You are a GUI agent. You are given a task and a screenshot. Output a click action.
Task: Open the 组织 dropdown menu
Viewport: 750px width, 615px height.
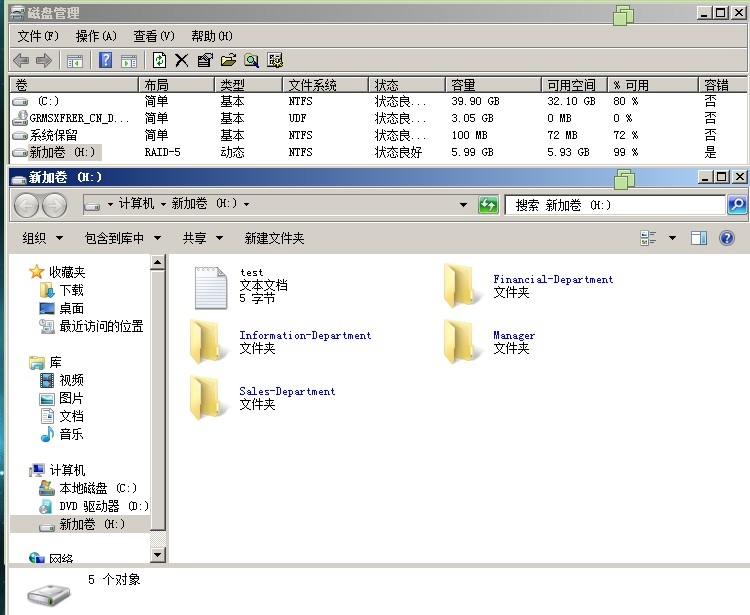42,238
